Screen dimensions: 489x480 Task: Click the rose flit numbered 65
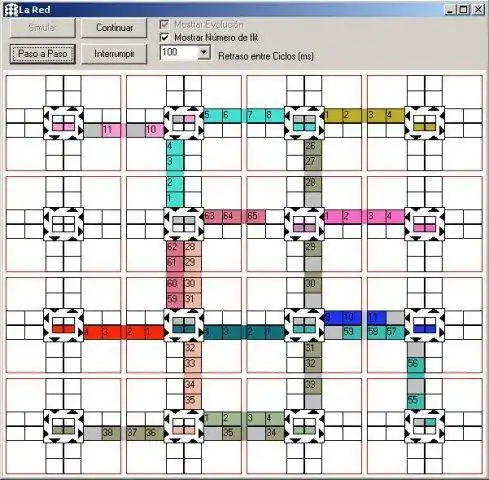(256, 216)
